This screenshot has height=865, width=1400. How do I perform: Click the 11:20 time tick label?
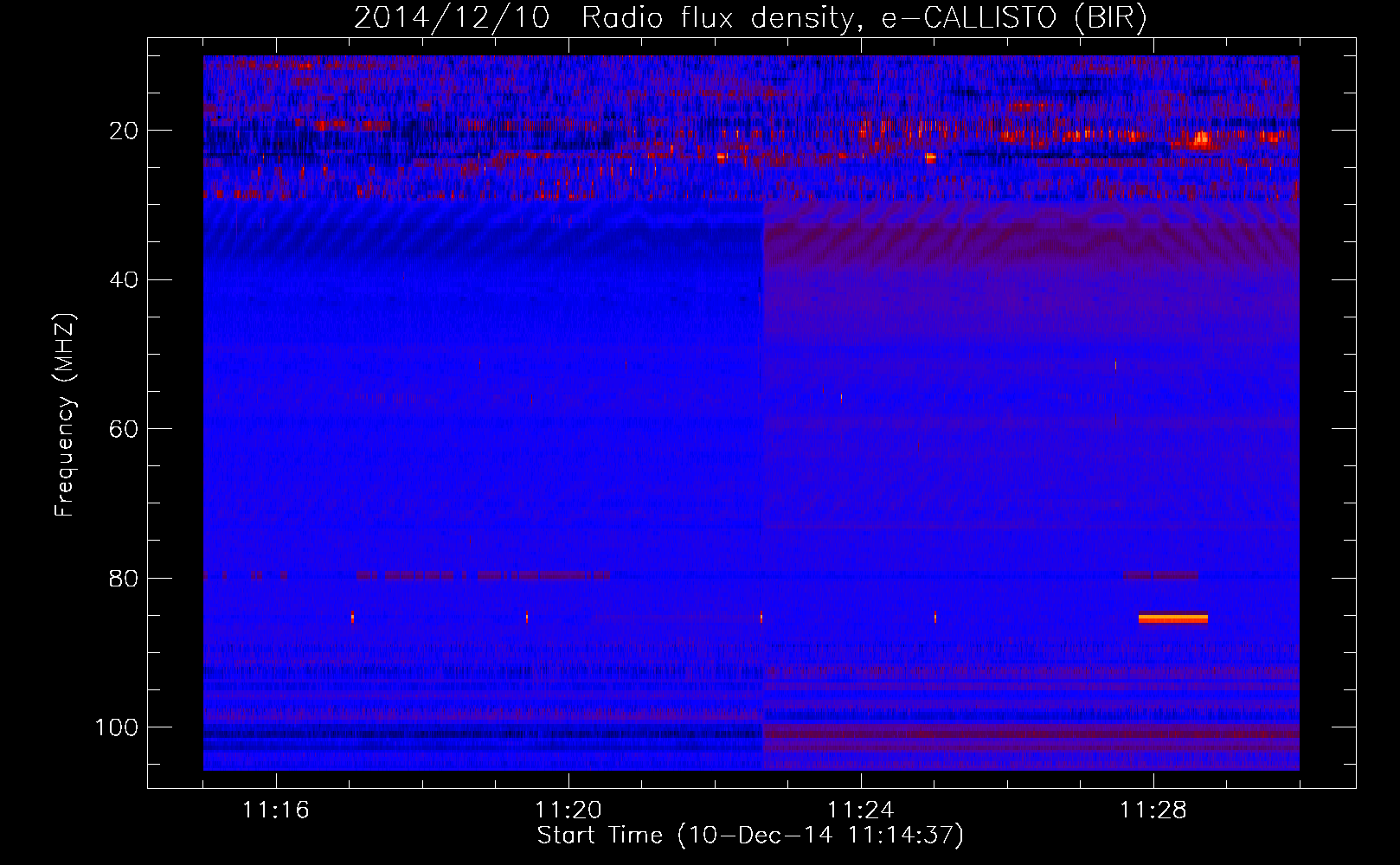click(568, 810)
